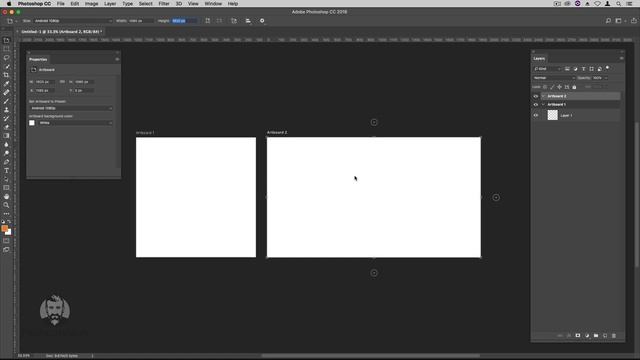
Task: Collapse the Artboard 1 layer group
Action: [x=543, y=104]
